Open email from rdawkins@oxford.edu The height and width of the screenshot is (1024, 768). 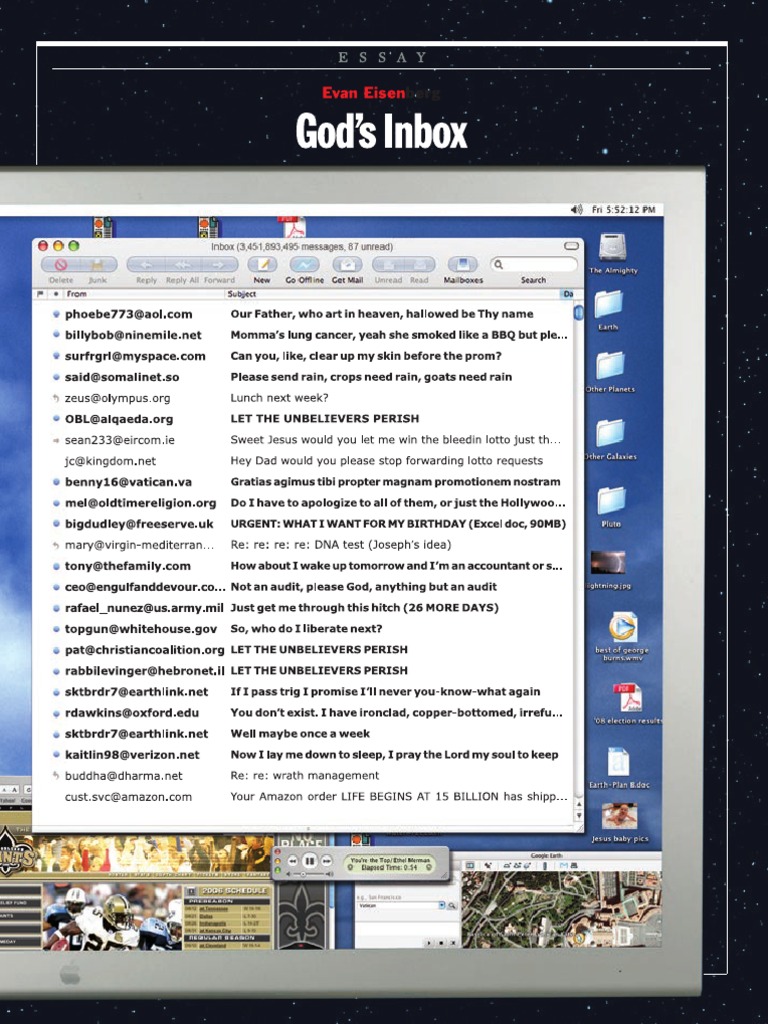[x=303, y=712]
